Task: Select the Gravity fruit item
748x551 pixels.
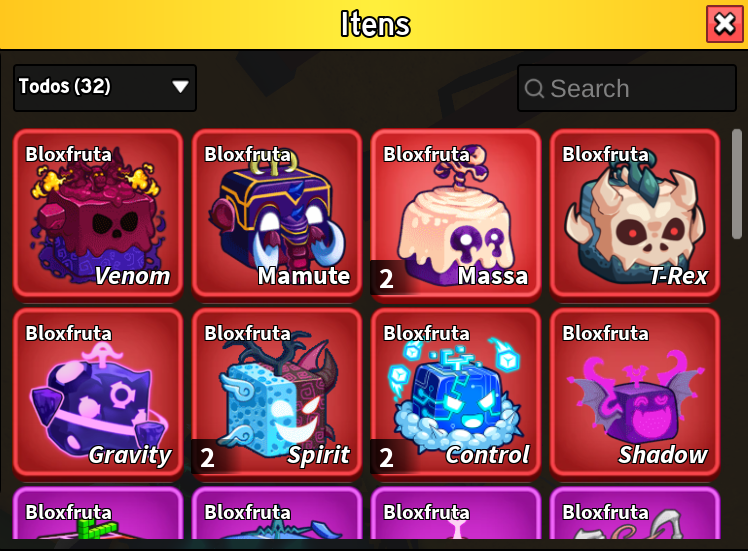Action: (x=98, y=394)
